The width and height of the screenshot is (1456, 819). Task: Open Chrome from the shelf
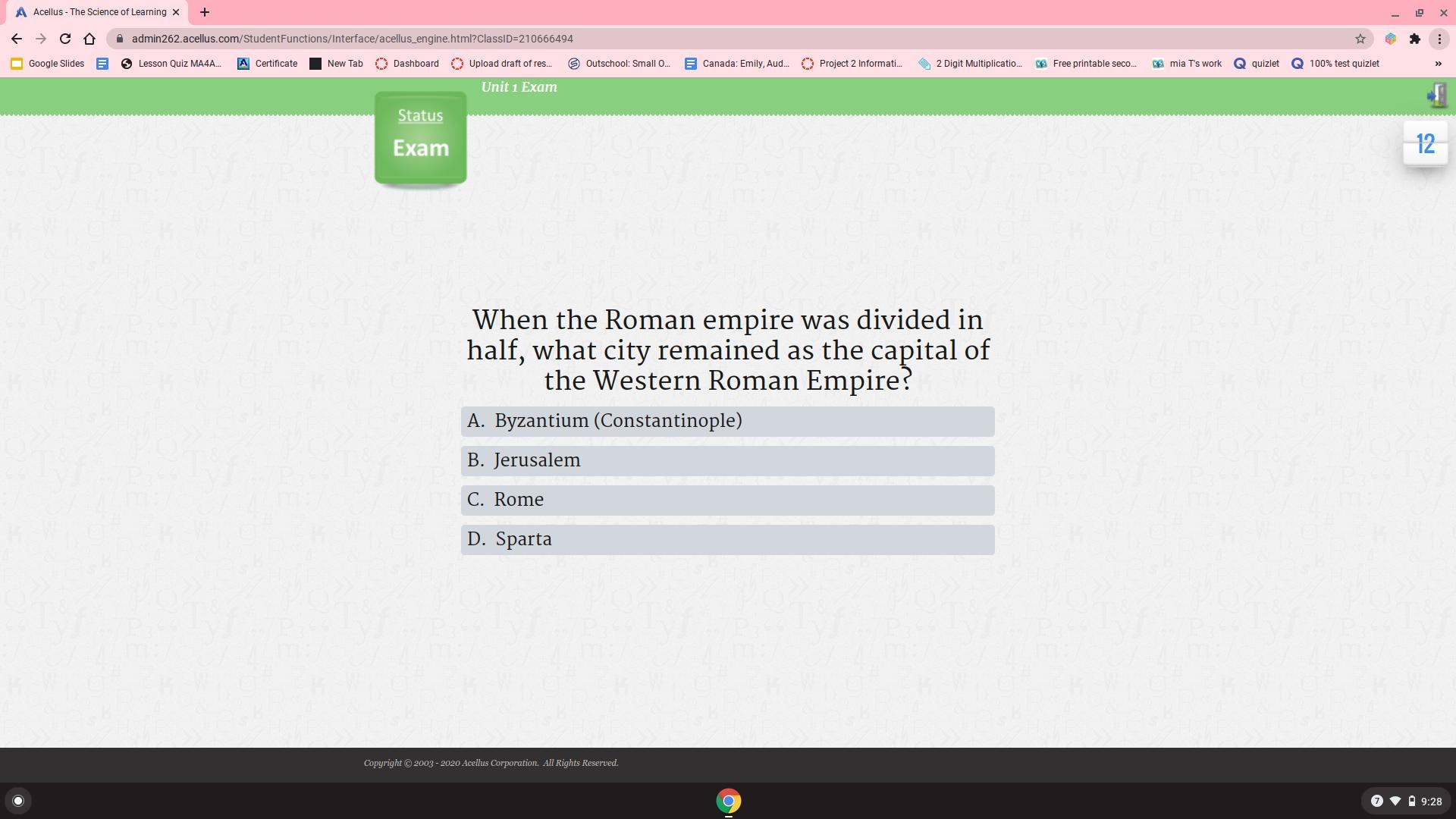click(x=728, y=801)
